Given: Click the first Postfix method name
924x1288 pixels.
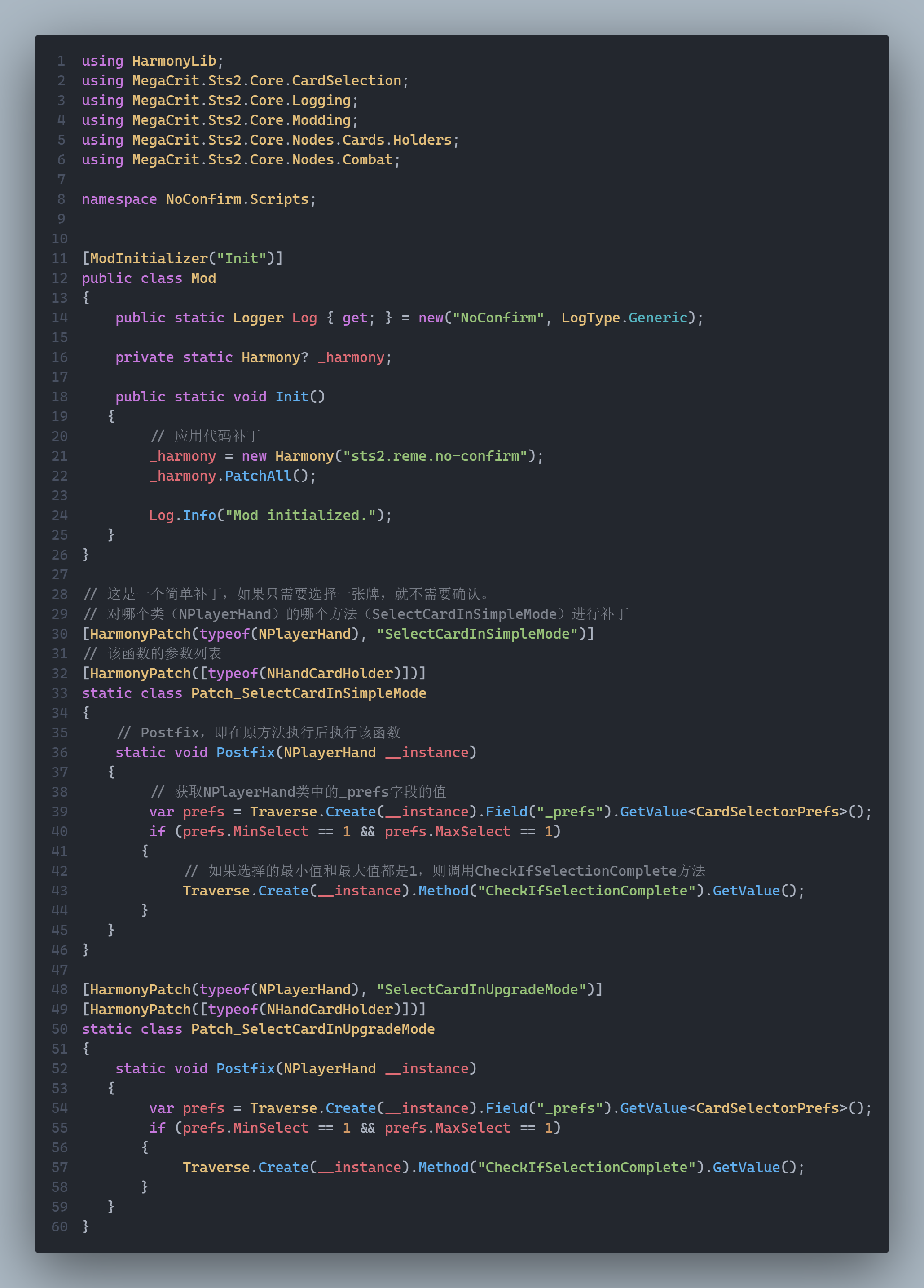Looking at the screenshot, I should pyautogui.click(x=245, y=753).
